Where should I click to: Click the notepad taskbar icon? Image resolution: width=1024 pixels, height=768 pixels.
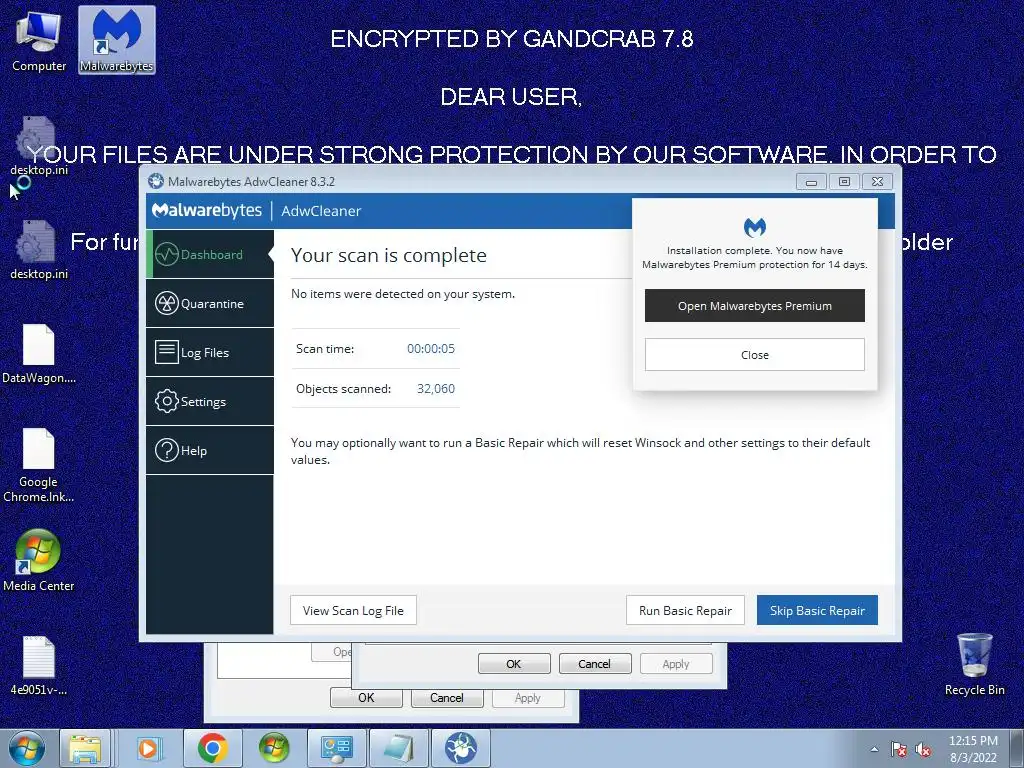point(399,748)
